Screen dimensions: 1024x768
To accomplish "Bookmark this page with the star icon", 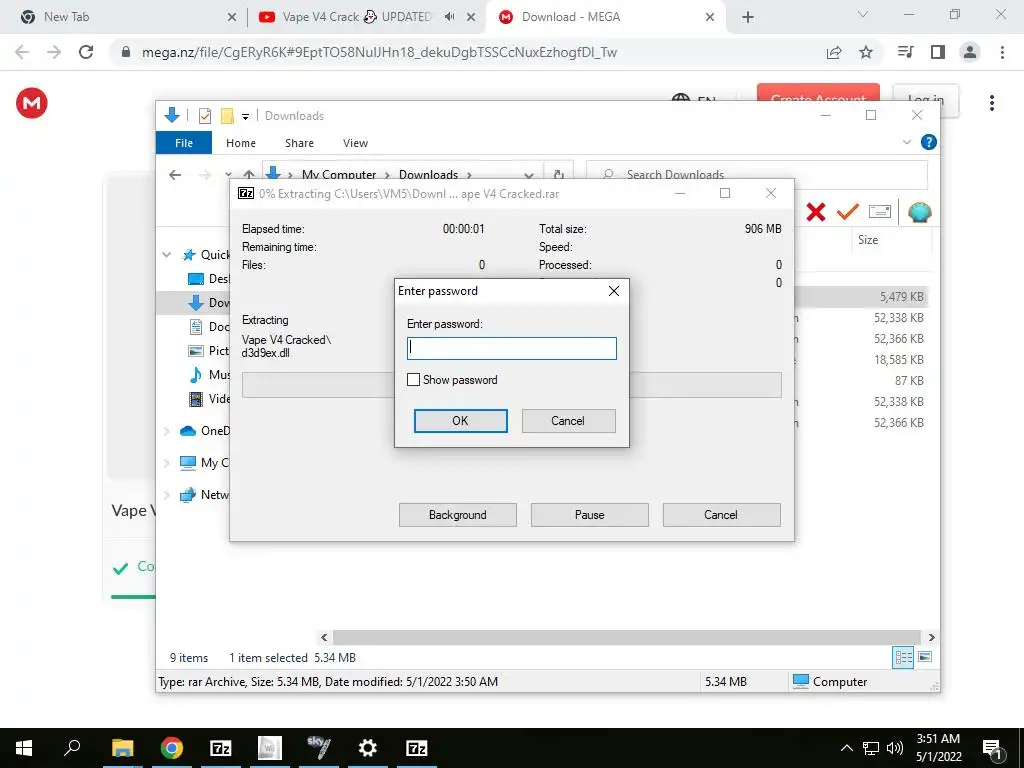I will click(x=866, y=52).
